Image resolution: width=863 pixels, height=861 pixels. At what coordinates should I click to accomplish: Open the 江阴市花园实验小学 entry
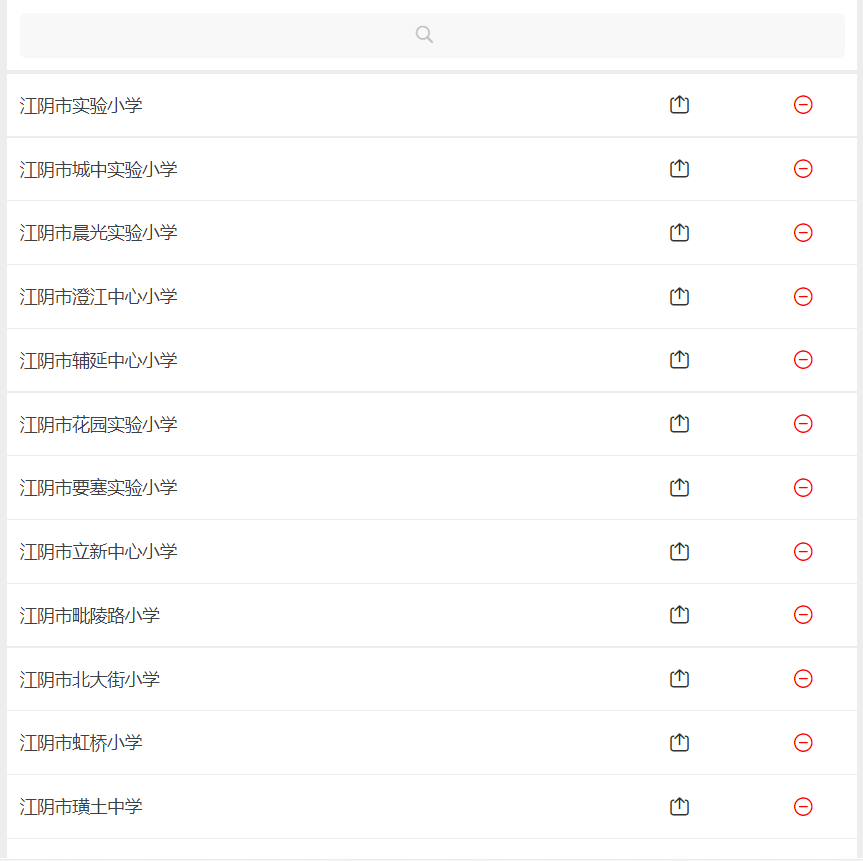click(x=99, y=425)
